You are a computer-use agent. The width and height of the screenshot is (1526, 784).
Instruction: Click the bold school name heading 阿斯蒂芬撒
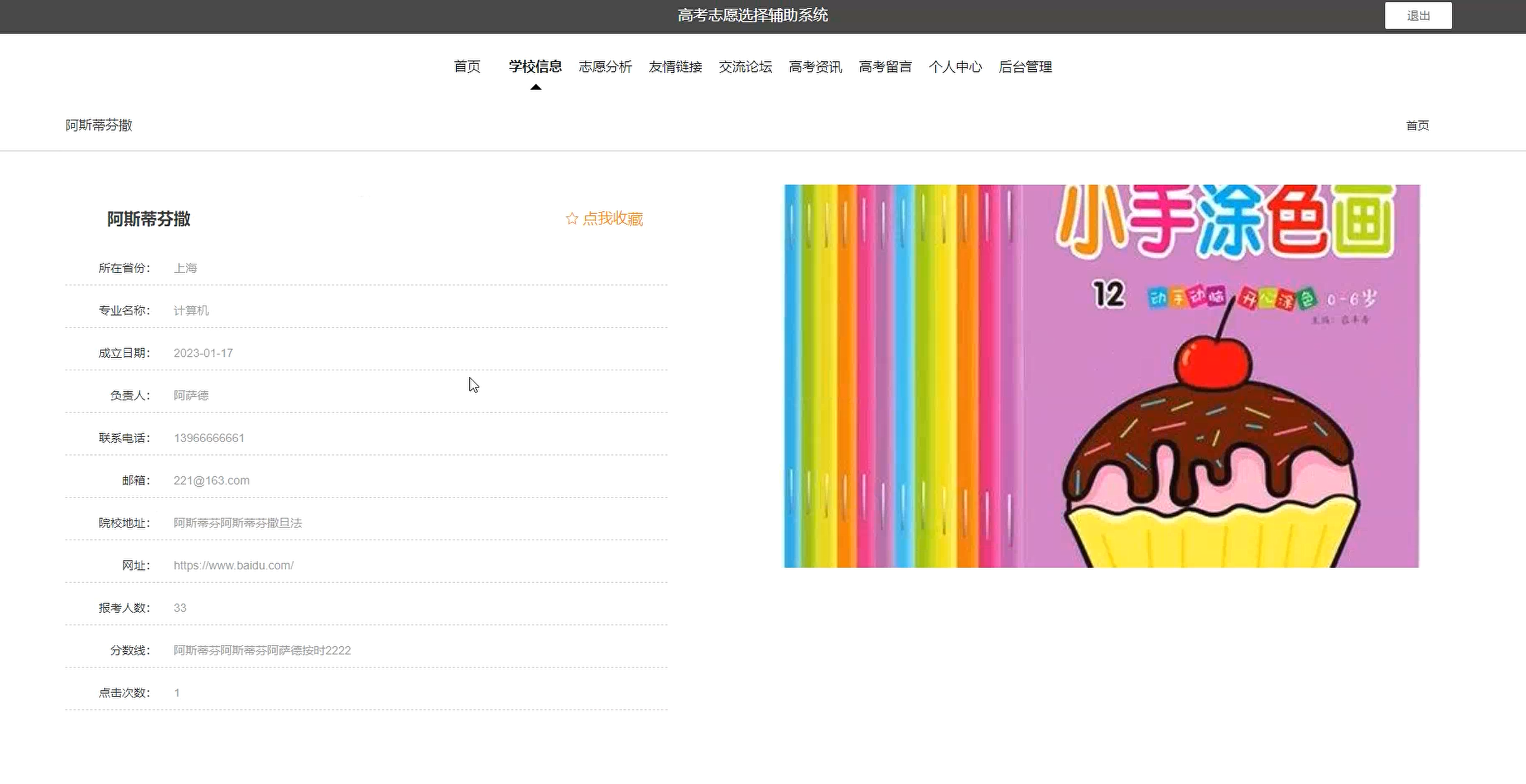coord(148,219)
